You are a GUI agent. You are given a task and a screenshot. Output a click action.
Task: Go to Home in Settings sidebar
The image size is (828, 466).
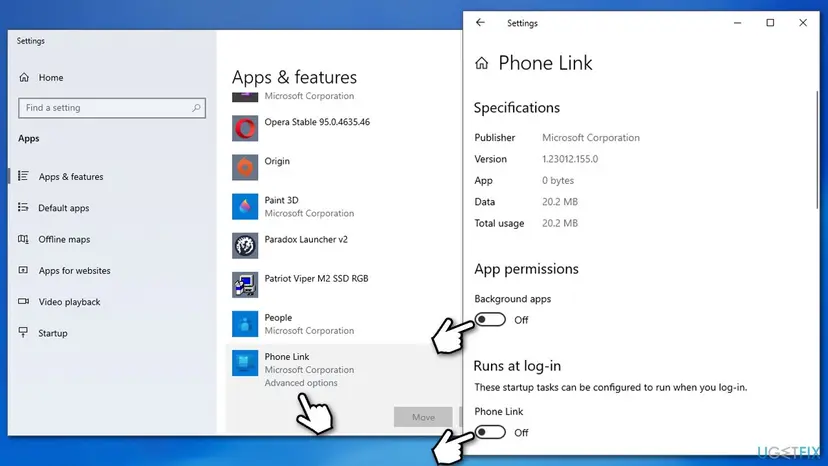tap(51, 78)
